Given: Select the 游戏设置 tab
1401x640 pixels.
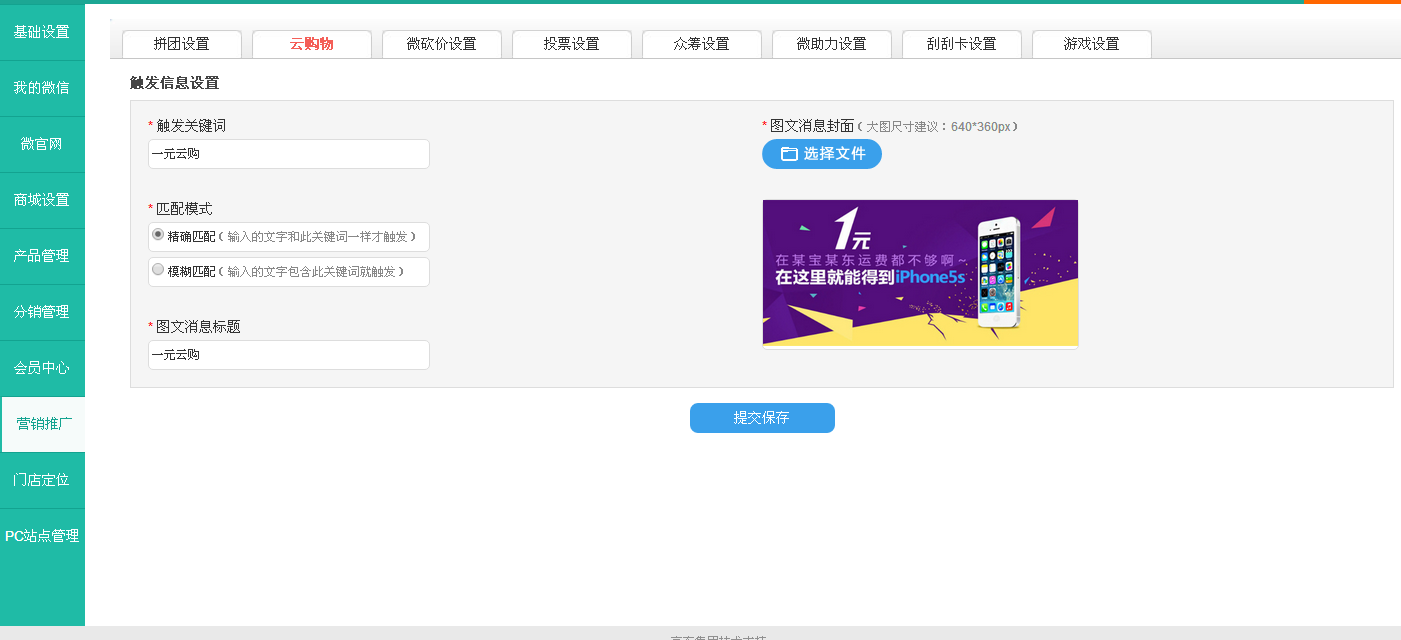Looking at the screenshot, I should pos(1091,44).
